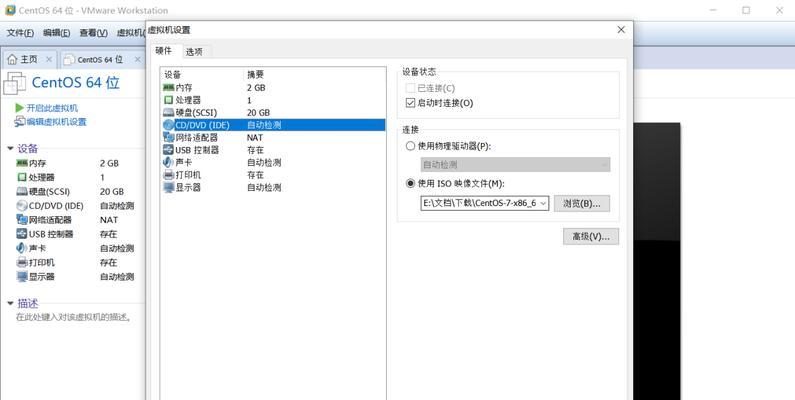Click CD/DVD icon in main window devices panel

(22, 206)
